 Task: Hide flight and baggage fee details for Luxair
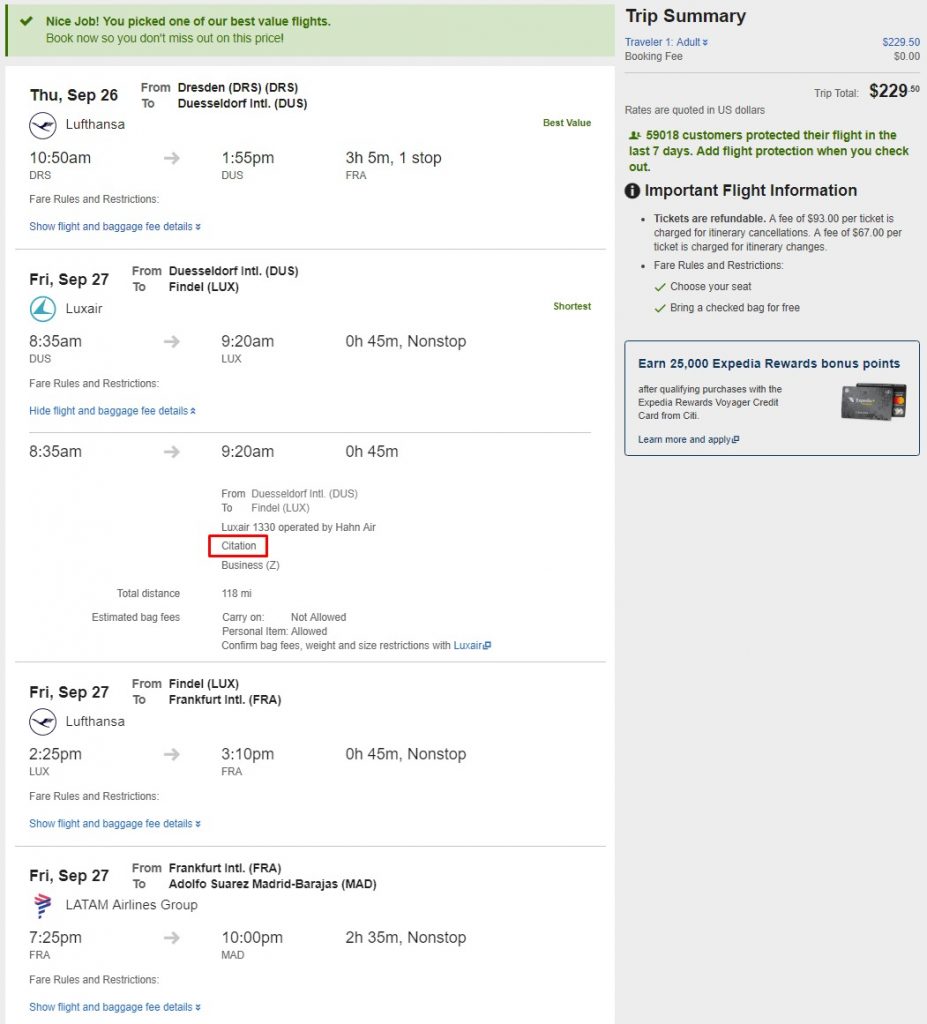(x=112, y=411)
